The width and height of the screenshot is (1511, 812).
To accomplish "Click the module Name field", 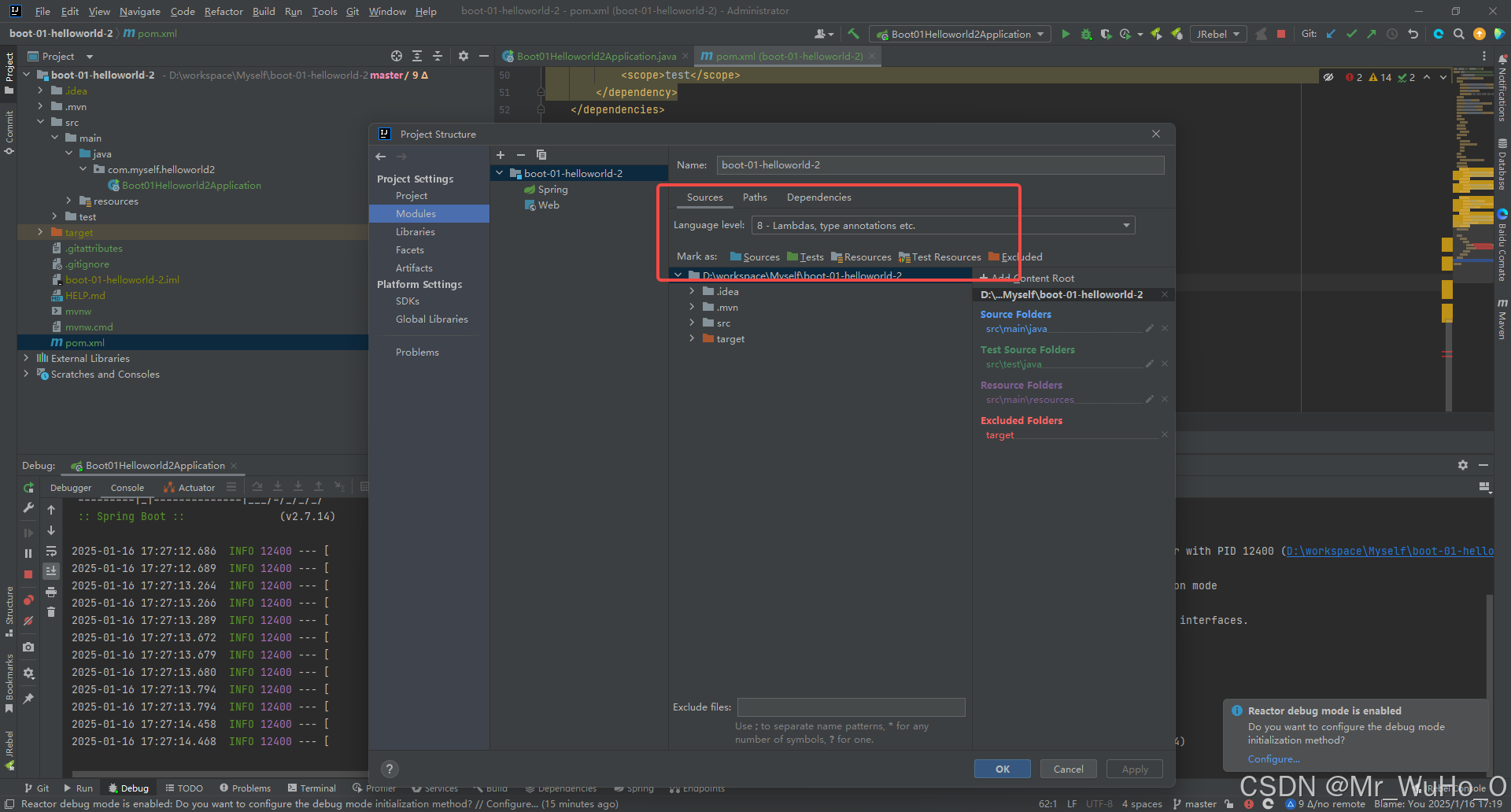I will coord(940,165).
